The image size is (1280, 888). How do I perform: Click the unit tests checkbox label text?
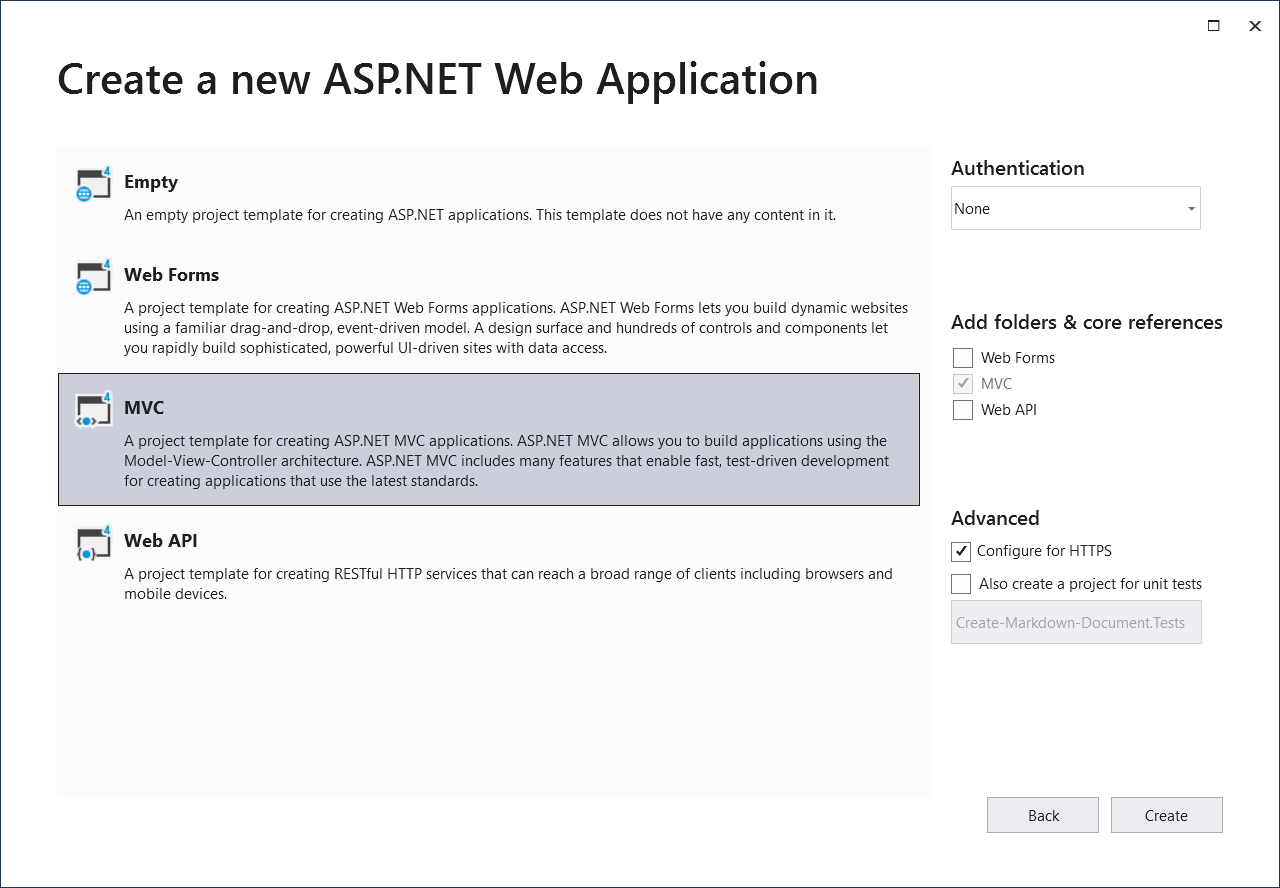1090,584
